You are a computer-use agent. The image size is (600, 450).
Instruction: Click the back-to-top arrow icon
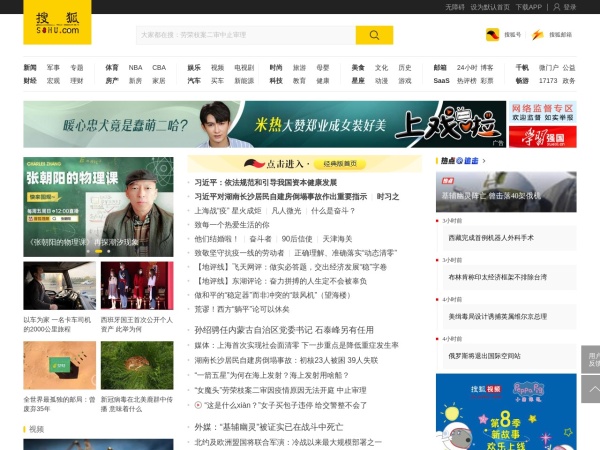click(593, 390)
